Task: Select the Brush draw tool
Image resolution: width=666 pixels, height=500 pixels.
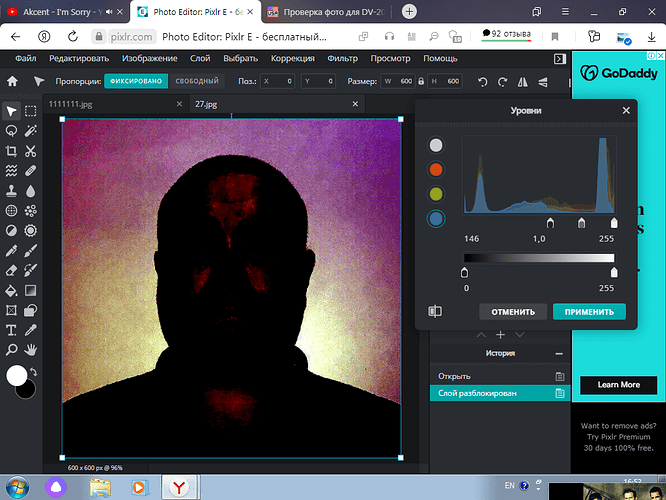Action: click(x=30, y=251)
